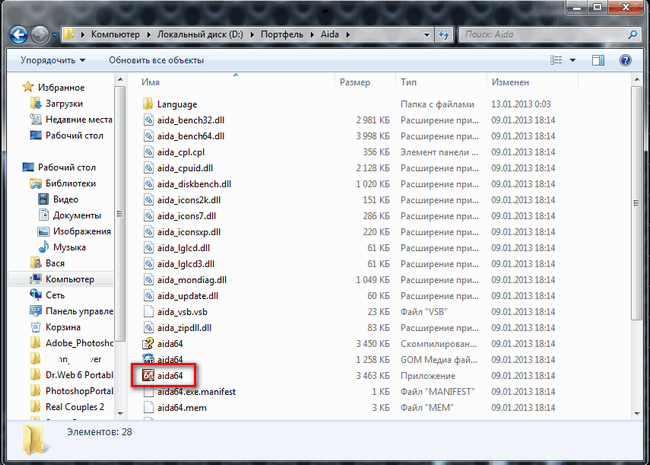Click the icon of 'aida64.mem'
The height and width of the screenshot is (465, 650).
point(148,407)
